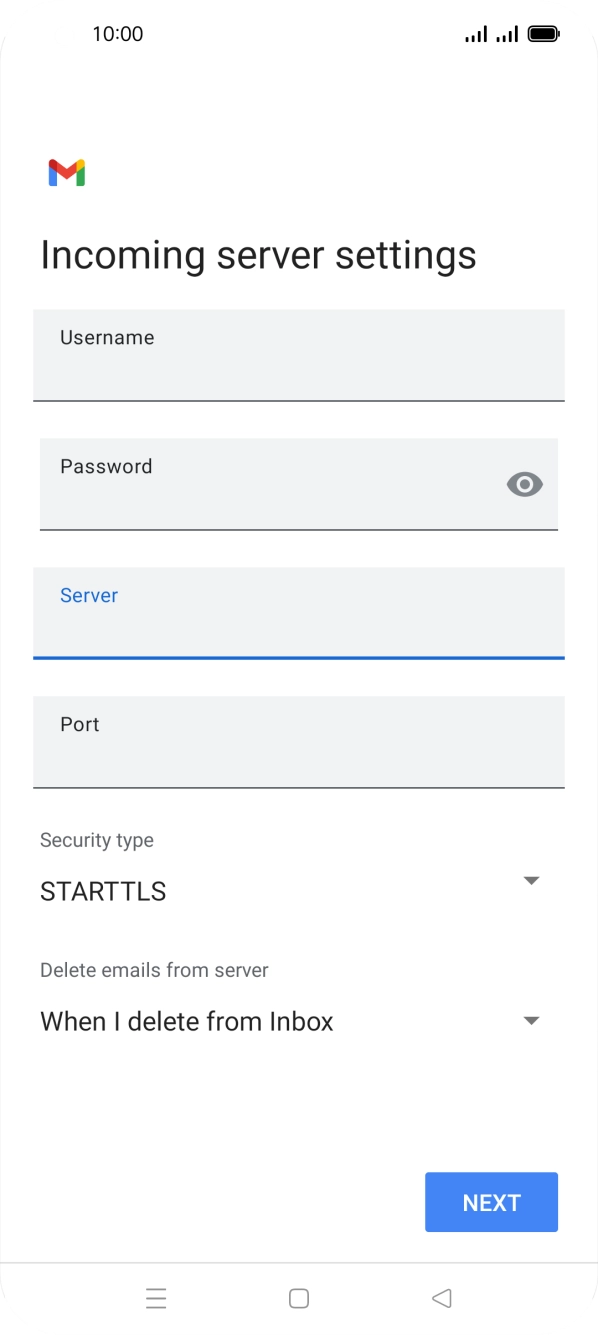The image size is (598, 1335).
Task: Tap the back navigation arrow
Action: tap(441, 1297)
